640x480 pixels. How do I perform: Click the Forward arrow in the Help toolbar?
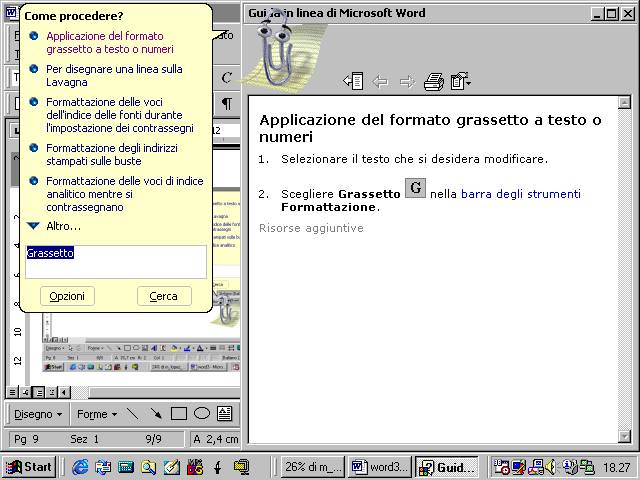tap(407, 82)
